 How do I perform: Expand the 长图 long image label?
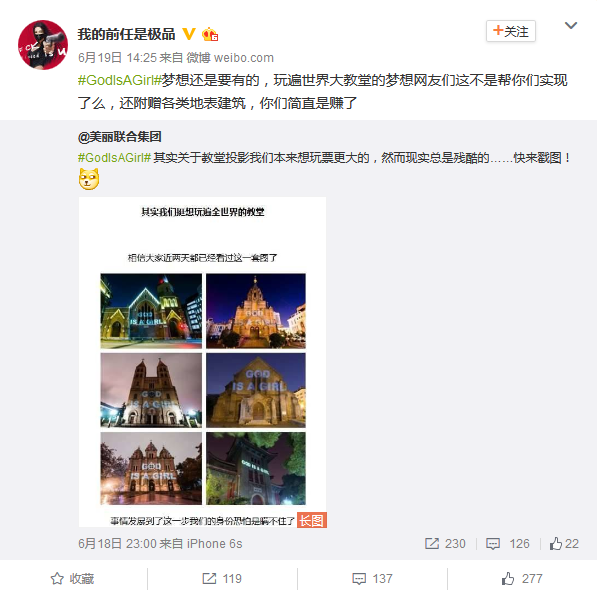point(311,520)
